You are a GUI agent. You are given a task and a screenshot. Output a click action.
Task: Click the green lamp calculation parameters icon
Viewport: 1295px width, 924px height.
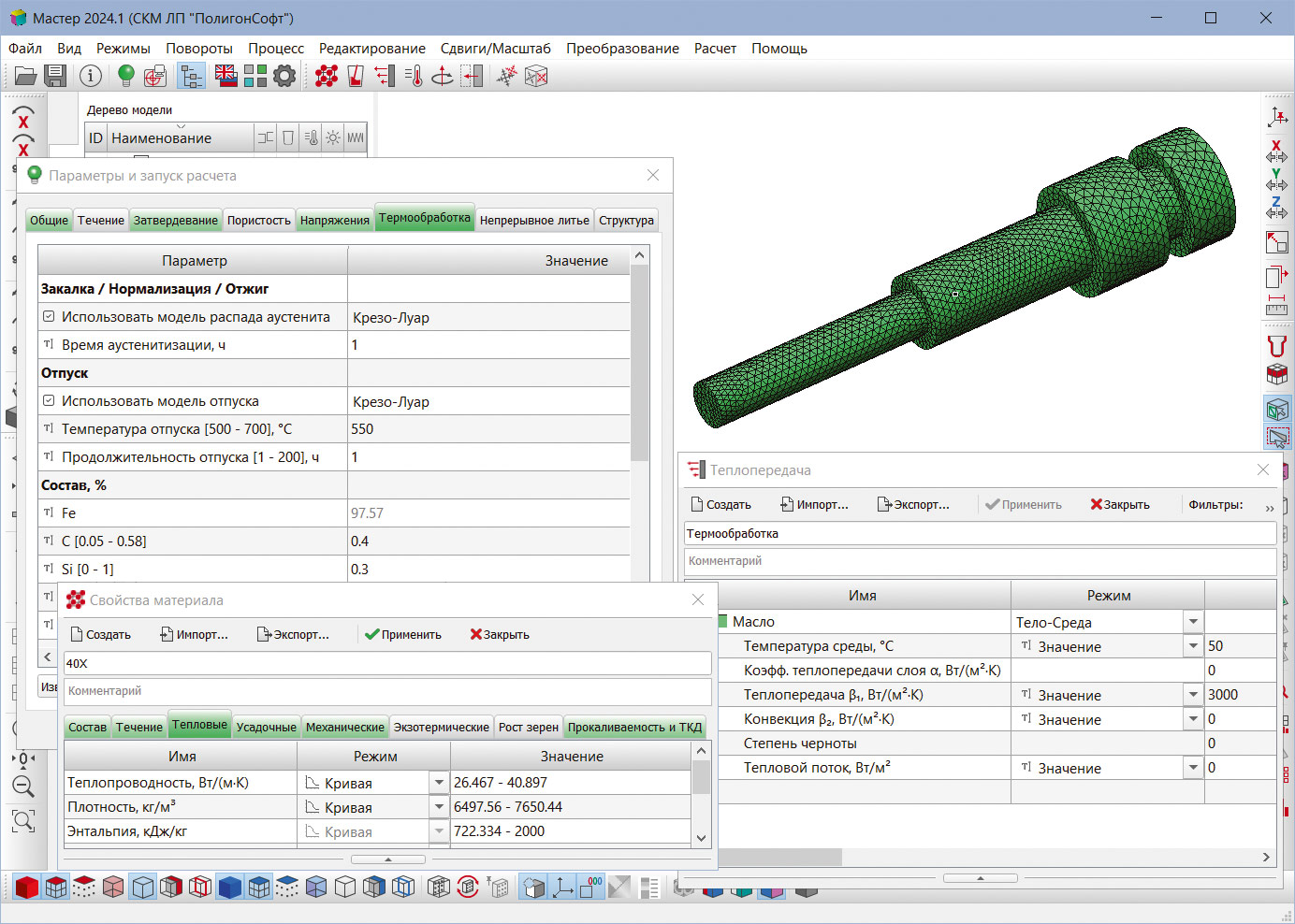(126, 76)
